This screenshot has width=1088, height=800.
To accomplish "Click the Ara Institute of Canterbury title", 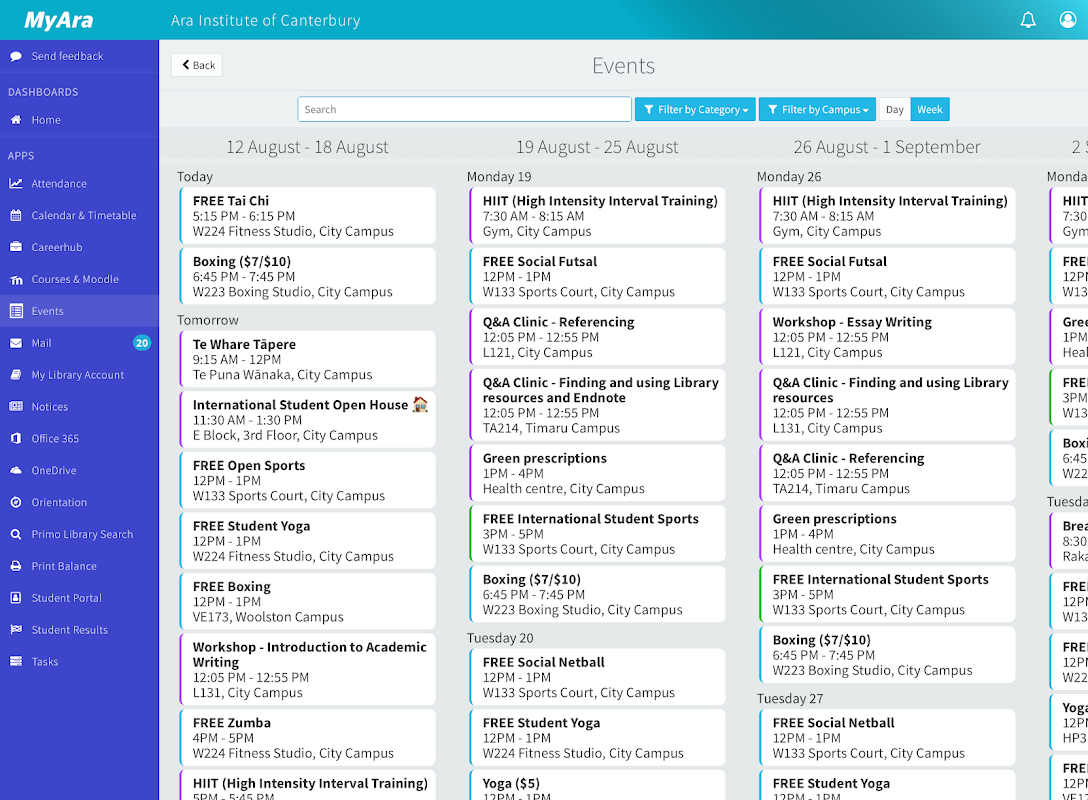I will pyautogui.click(x=266, y=21).
